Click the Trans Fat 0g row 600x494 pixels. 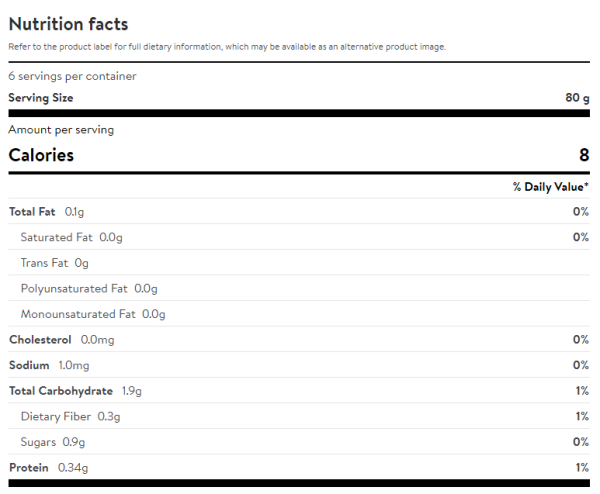coord(55,263)
